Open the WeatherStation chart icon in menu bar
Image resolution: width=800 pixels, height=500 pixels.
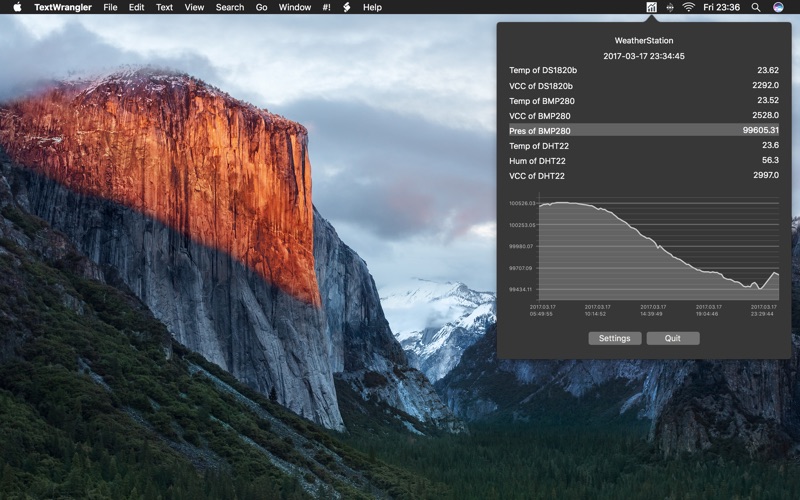651,7
